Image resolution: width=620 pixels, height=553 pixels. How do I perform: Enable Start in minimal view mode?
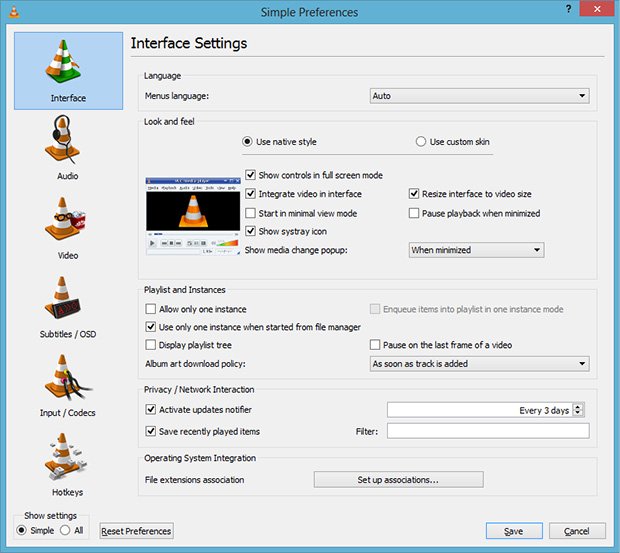tap(250, 213)
